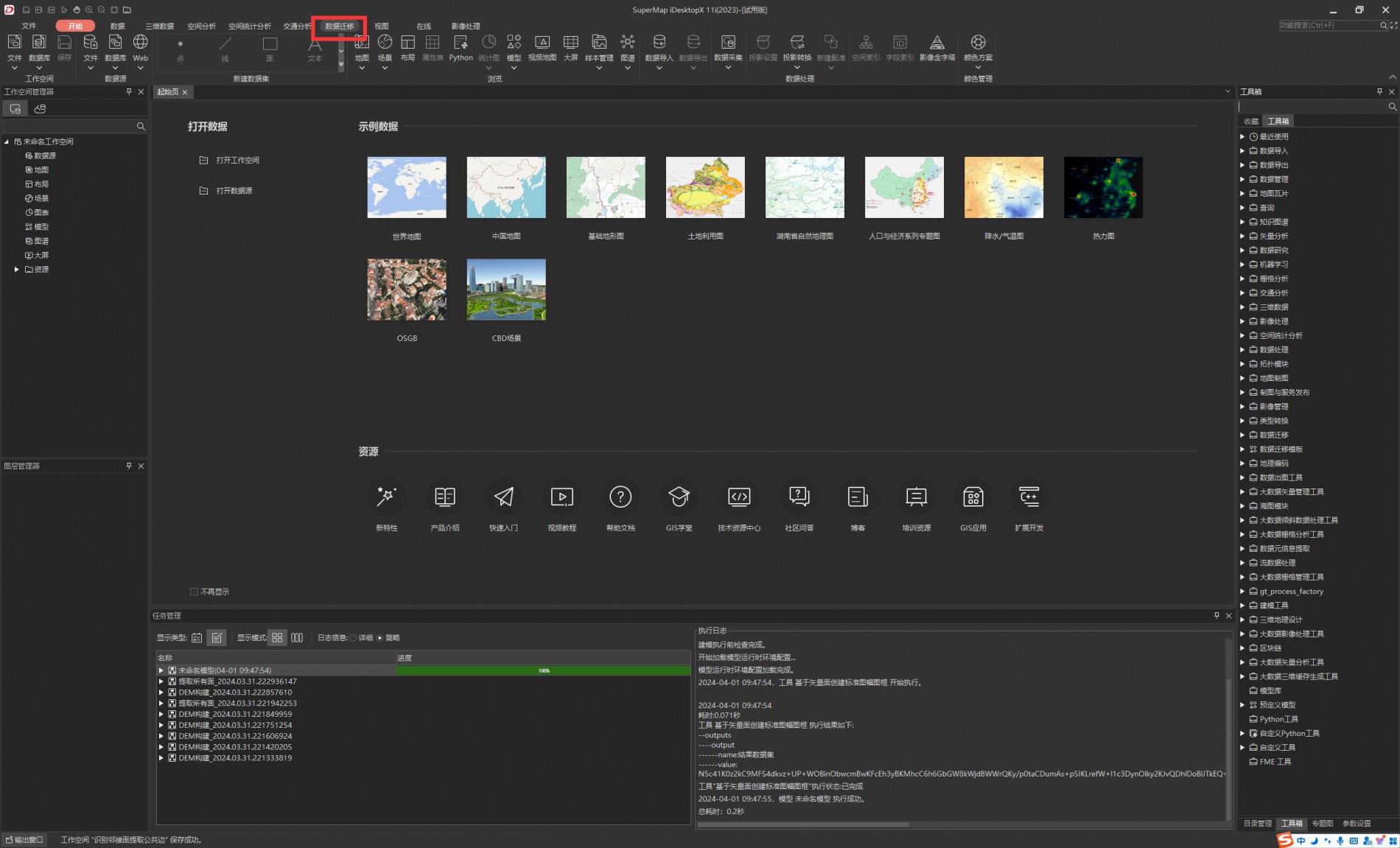This screenshot has height=848, width=1400.
Task: Switch to workspace tree view toggle
Action: pos(15,108)
